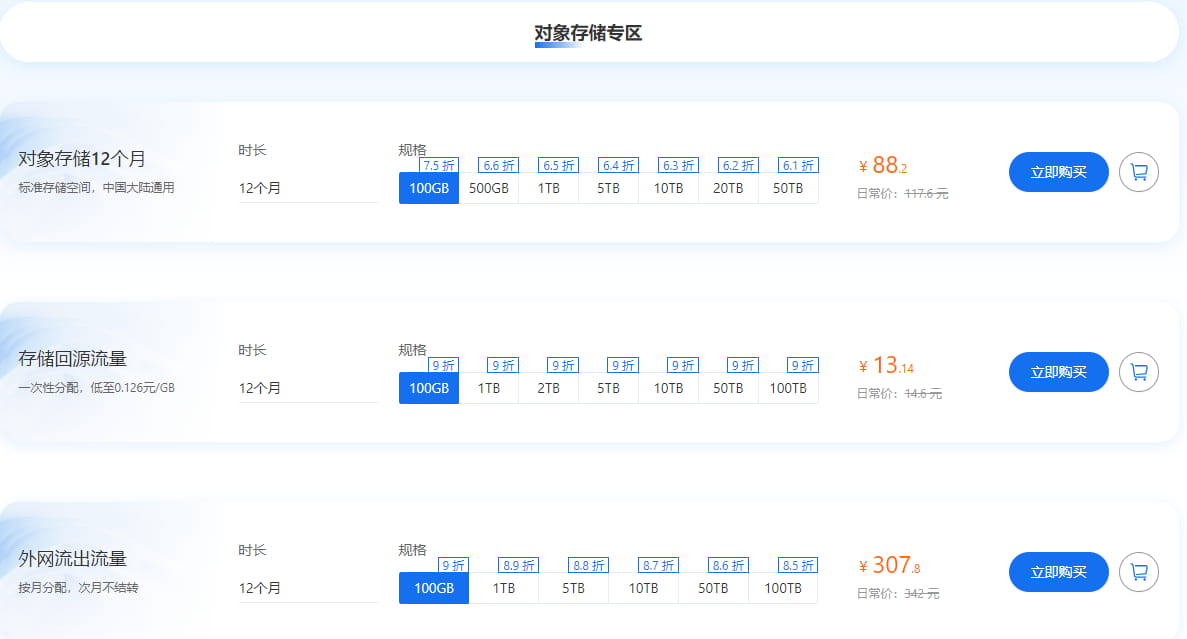Select the 5TB spec in the first product row
The image size is (1187, 639).
tap(608, 187)
